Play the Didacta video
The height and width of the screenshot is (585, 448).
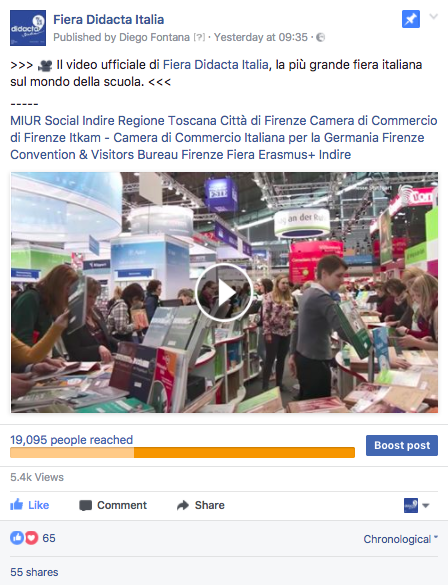(224, 292)
